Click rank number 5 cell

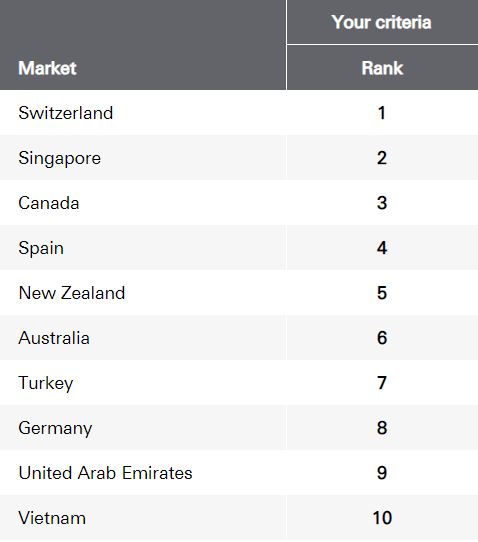[x=382, y=293]
